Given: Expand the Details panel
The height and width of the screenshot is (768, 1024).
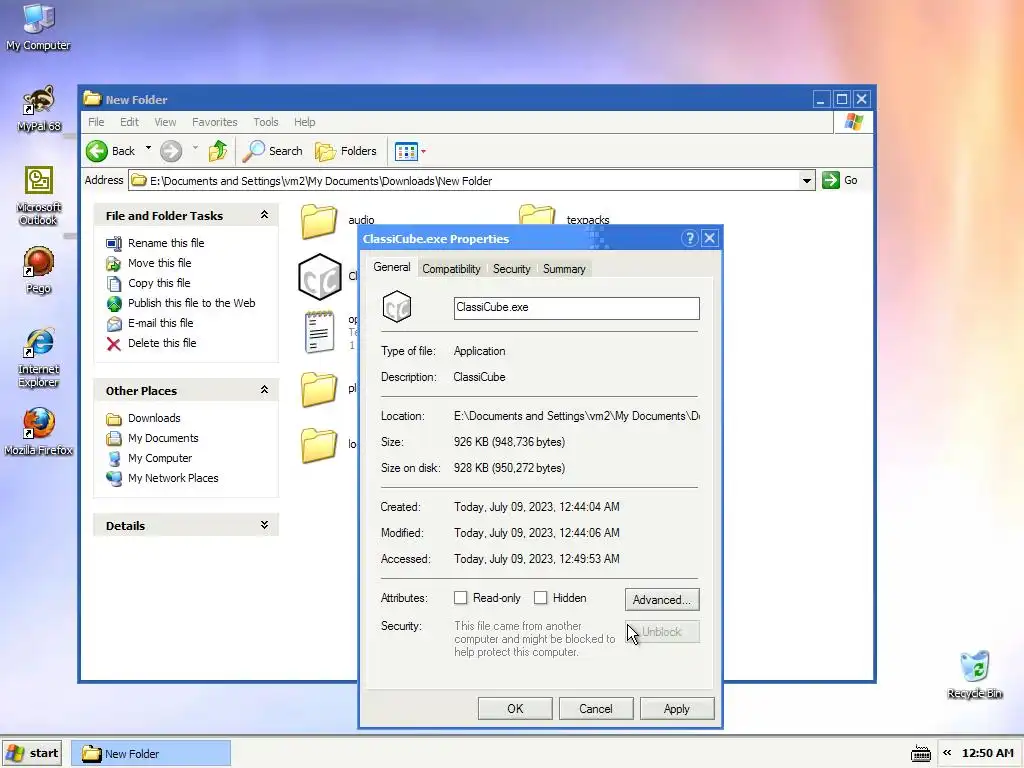Looking at the screenshot, I should coord(264,525).
